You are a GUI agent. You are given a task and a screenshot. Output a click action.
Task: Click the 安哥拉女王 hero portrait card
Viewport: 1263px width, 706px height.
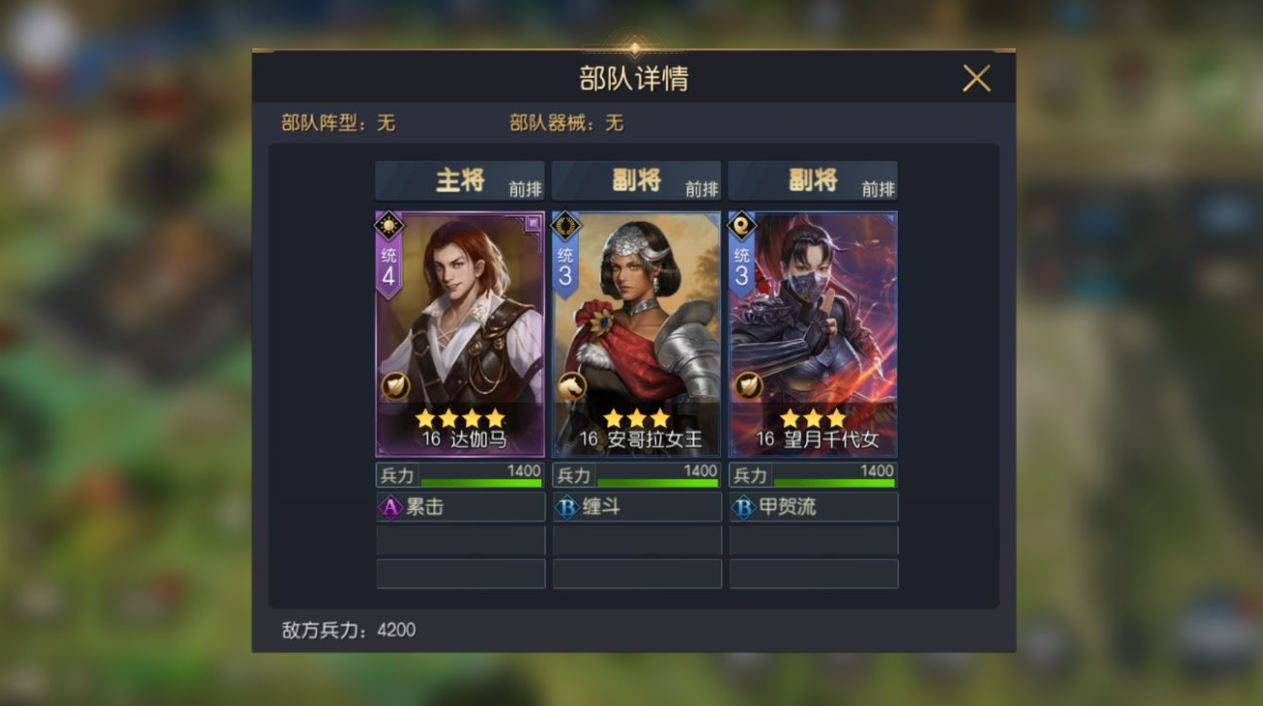[637, 334]
